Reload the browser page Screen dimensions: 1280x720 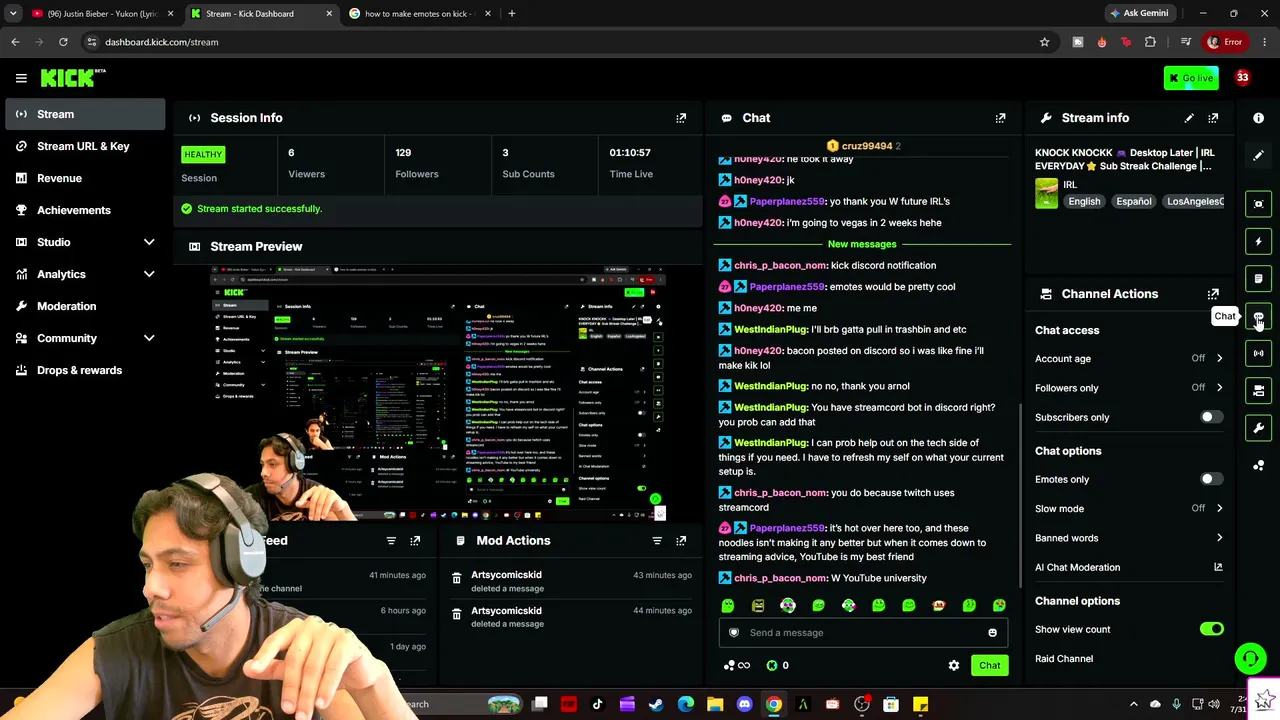pyautogui.click(x=63, y=42)
